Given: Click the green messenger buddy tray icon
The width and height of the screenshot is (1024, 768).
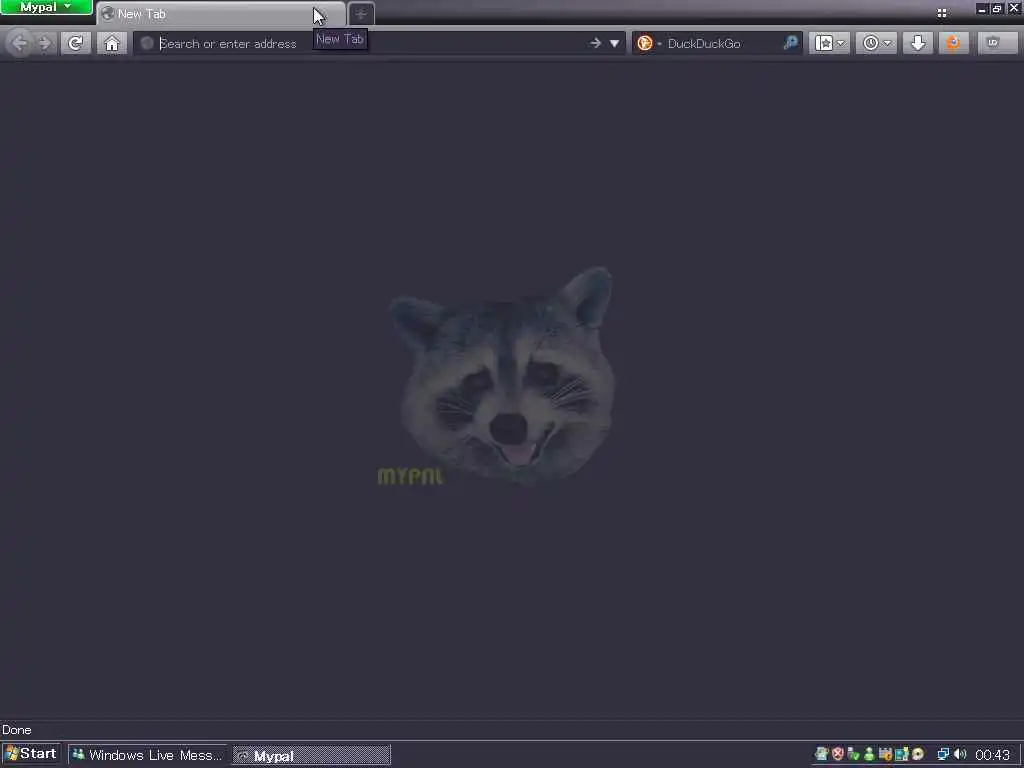Looking at the screenshot, I should pos(870,754).
